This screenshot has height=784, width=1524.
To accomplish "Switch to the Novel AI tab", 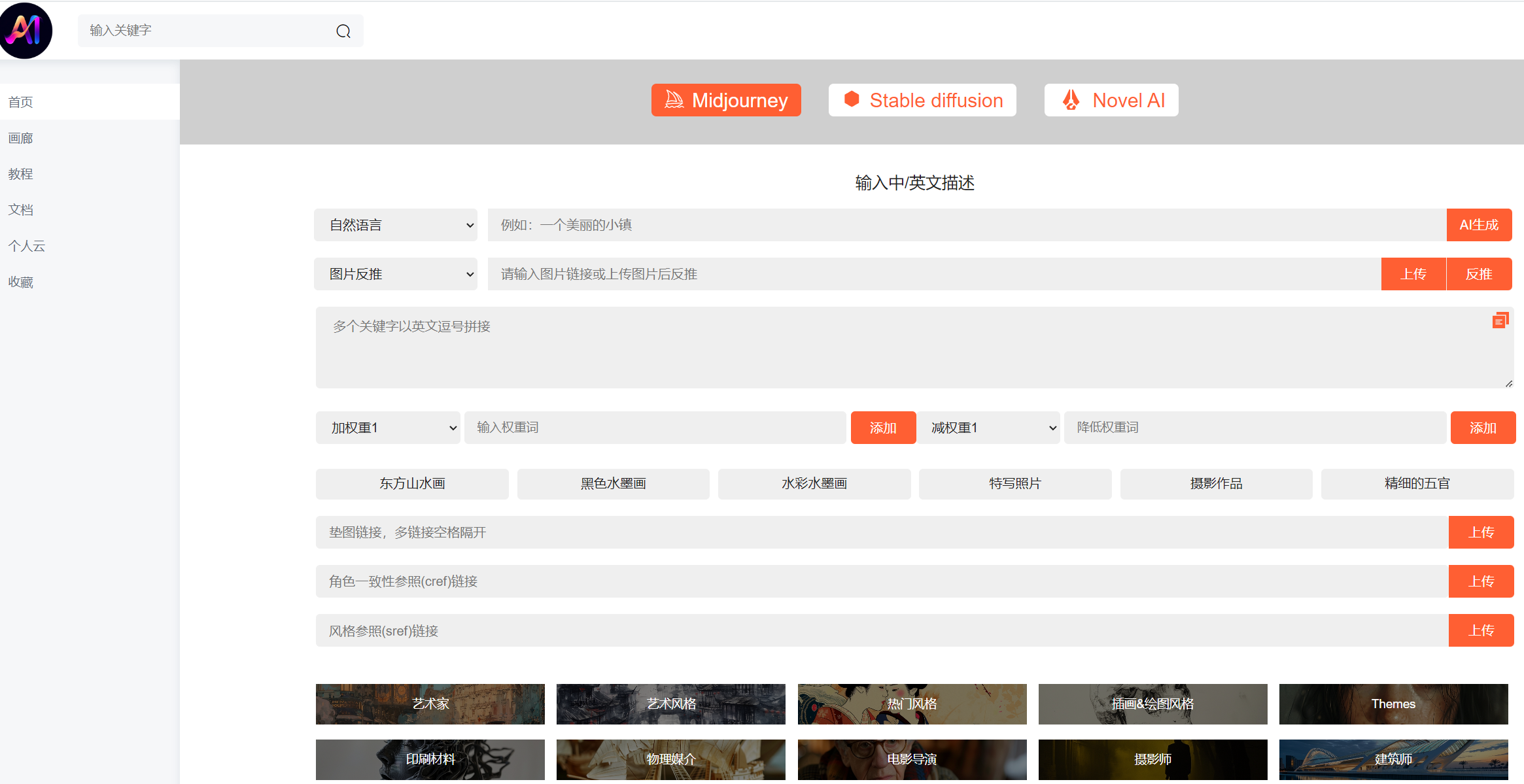I will [x=1111, y=100].
